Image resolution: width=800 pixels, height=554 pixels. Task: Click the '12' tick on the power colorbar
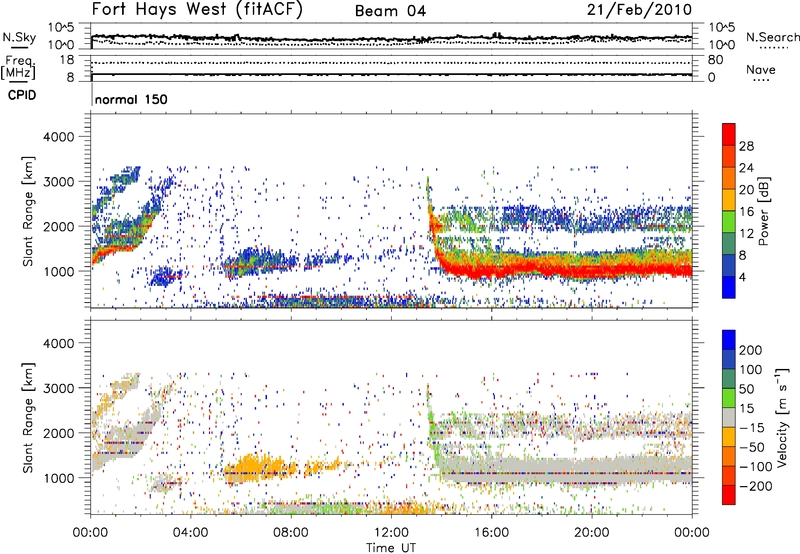click(x=746, y=234)
